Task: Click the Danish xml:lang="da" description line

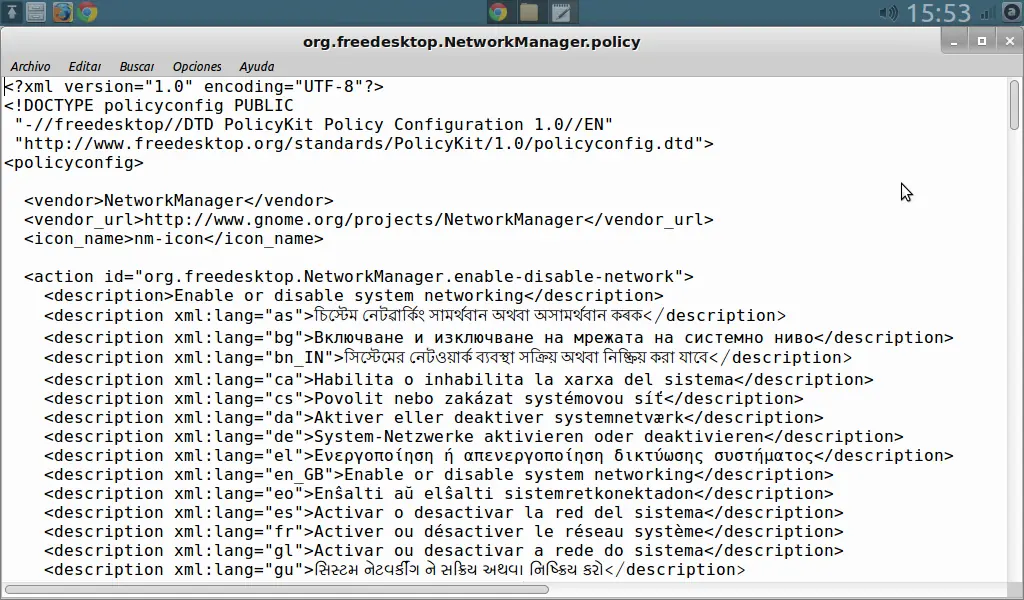Action: (434, 417)
